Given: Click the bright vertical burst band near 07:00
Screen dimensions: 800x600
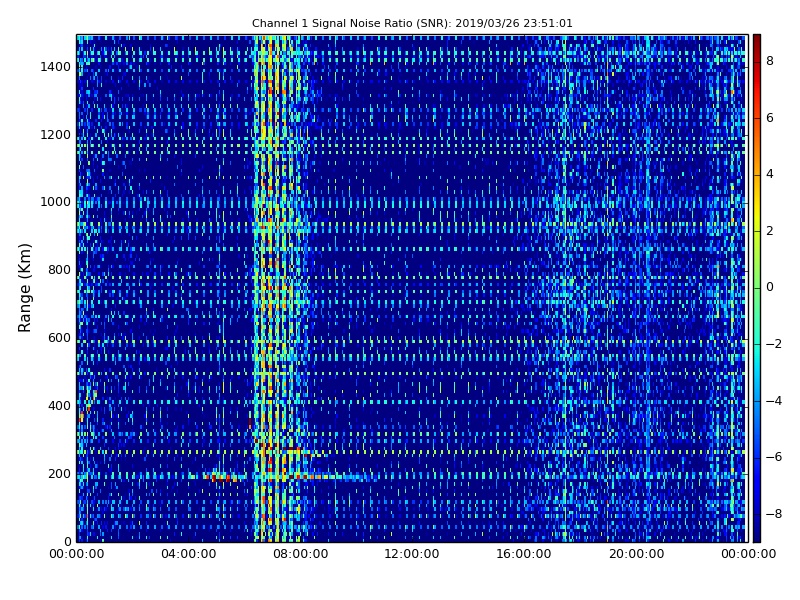Looking at the screenshot, I should pyautogui.click(x=273, y=288).
